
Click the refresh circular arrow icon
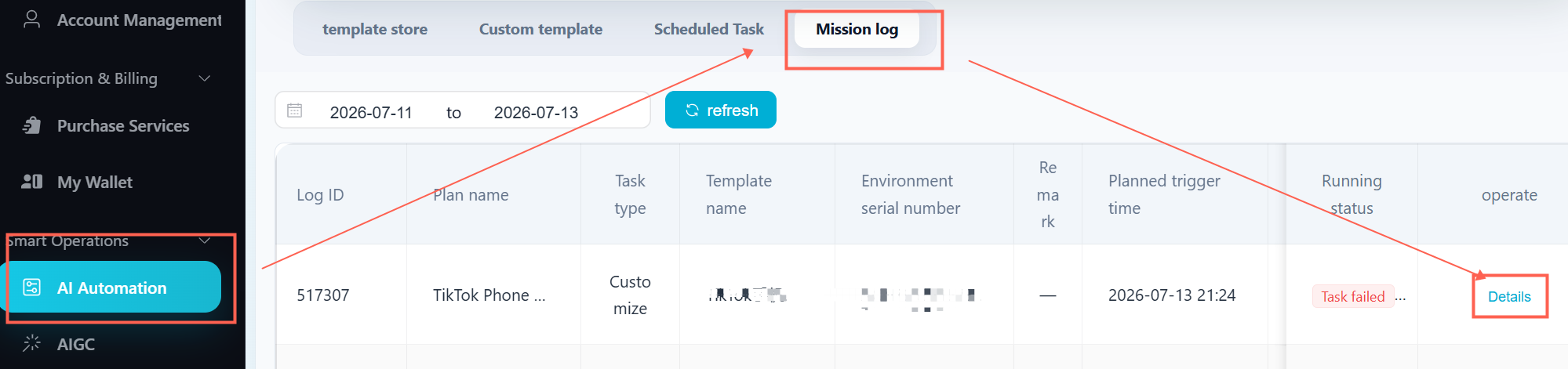click(692, 110)
